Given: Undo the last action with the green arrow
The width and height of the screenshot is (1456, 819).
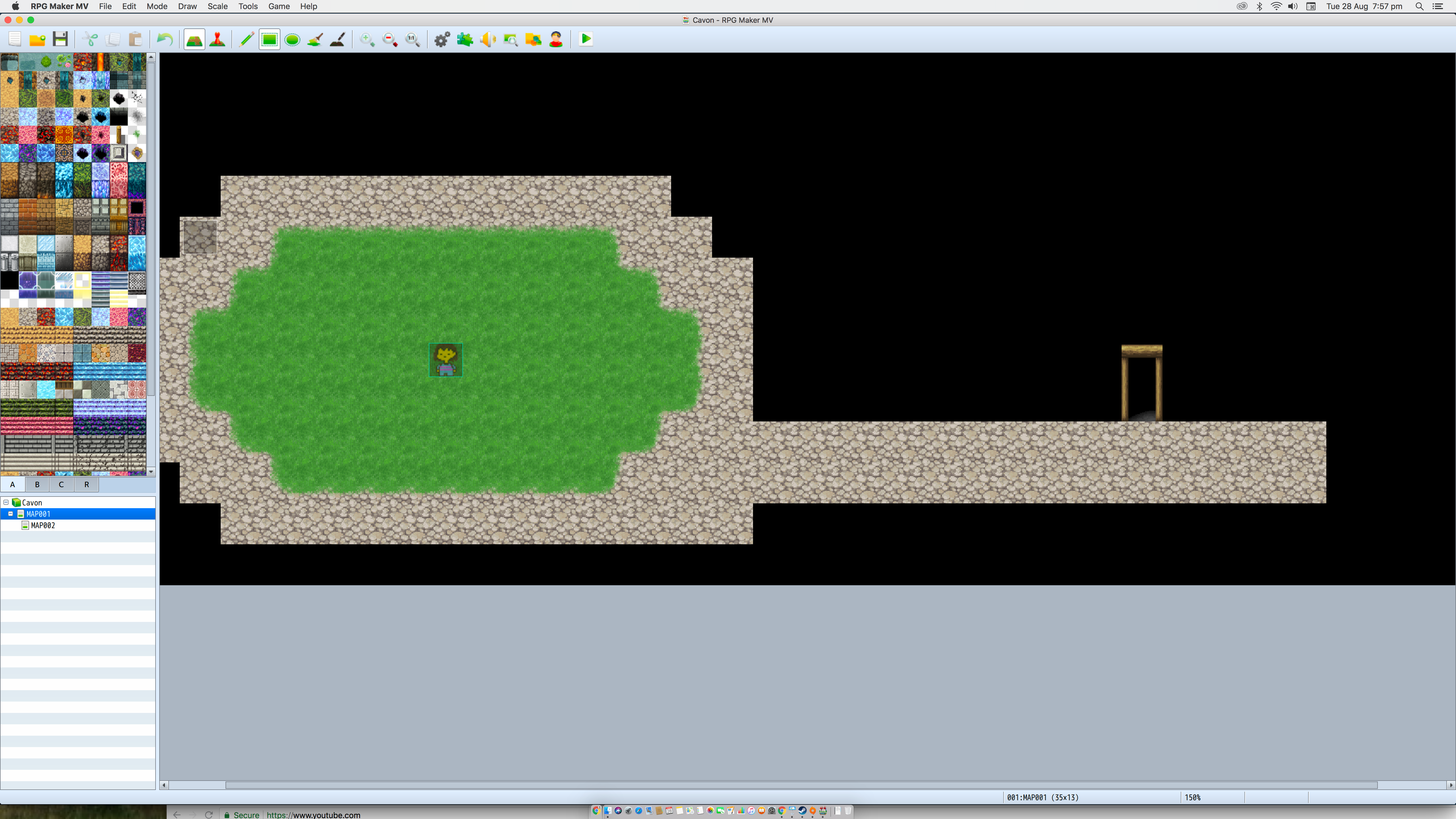Looking at the screenshot, I should click(x=164, y=39).
